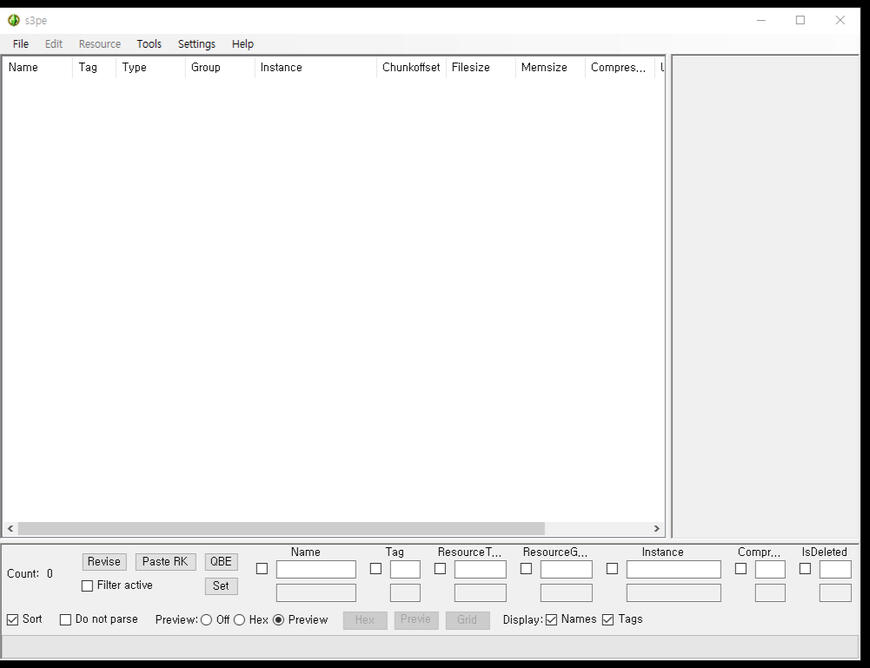
Task: Toggle the Tags display checkbox
Action: pos(608,620)
